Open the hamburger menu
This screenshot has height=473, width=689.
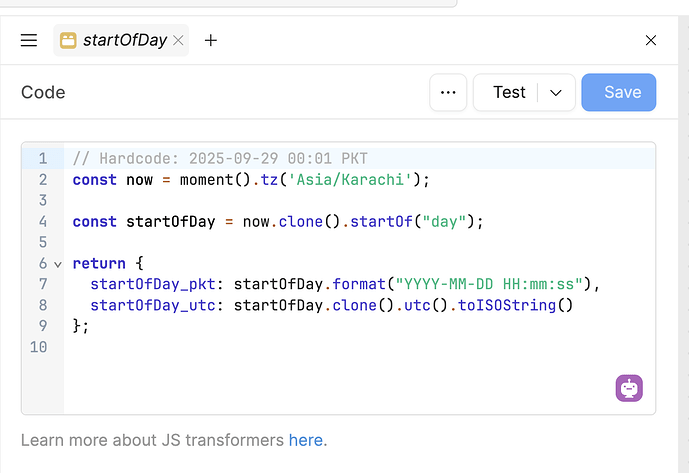point(29,41)
